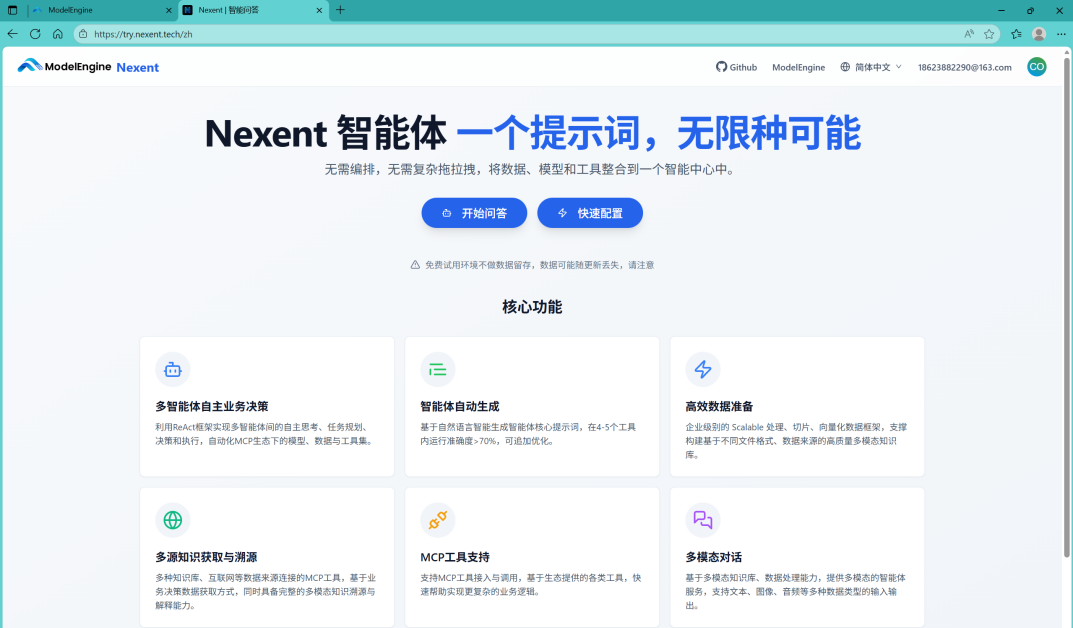Click the 高效数据准备 card title

click(x=719, y=406)
